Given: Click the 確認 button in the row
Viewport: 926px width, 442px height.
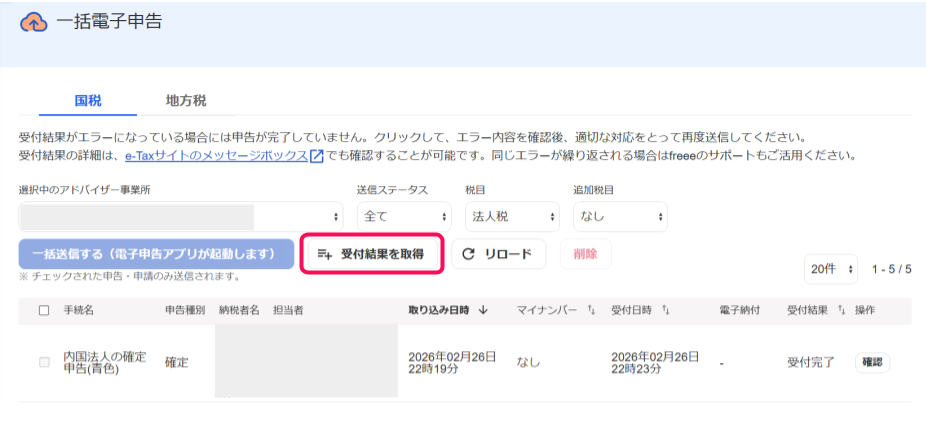Looking at the screenshot, I should pyautogui.click(x=872, y=362).
